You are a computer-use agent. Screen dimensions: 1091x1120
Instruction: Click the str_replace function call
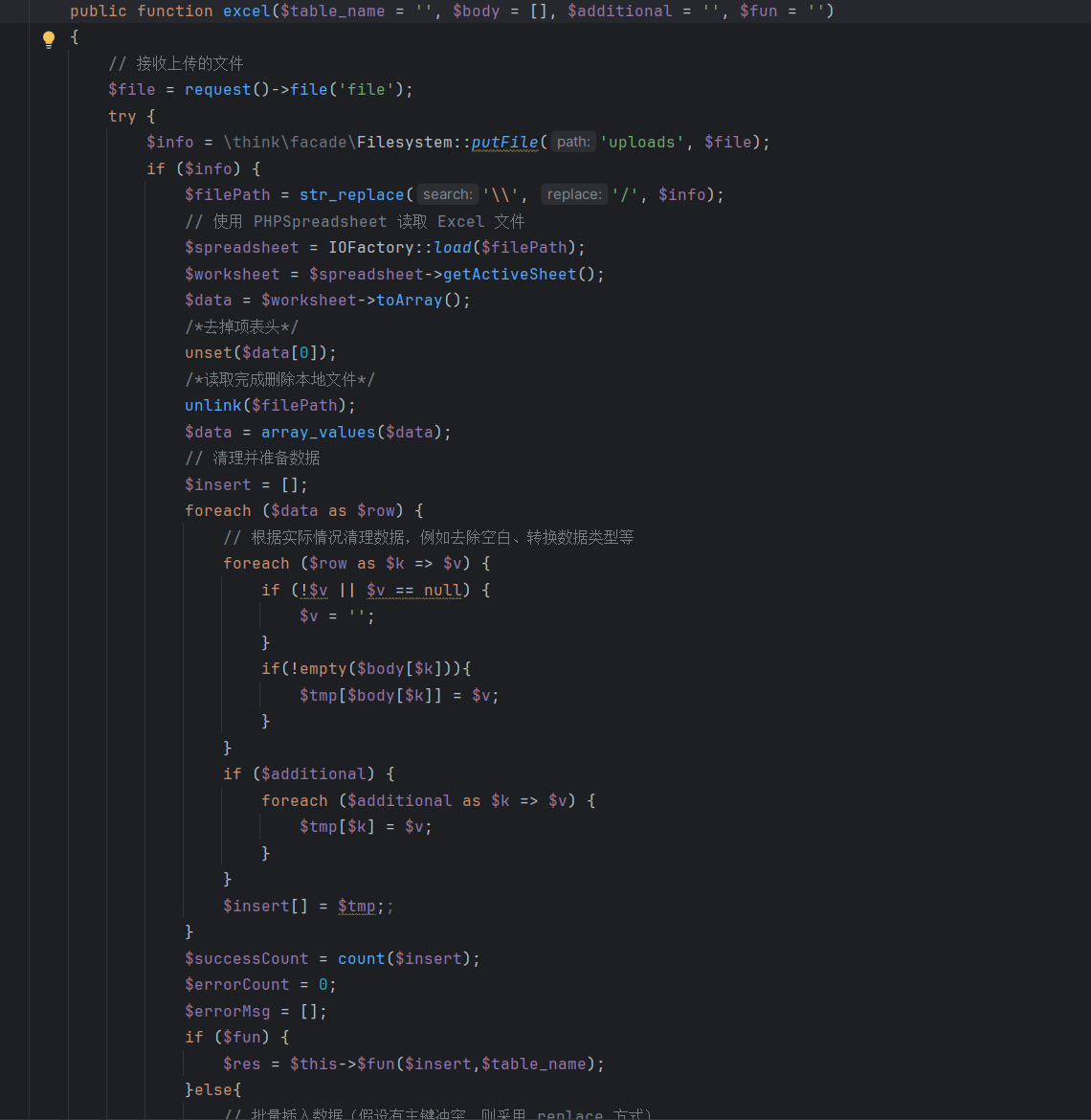click(x=351, y=194)
